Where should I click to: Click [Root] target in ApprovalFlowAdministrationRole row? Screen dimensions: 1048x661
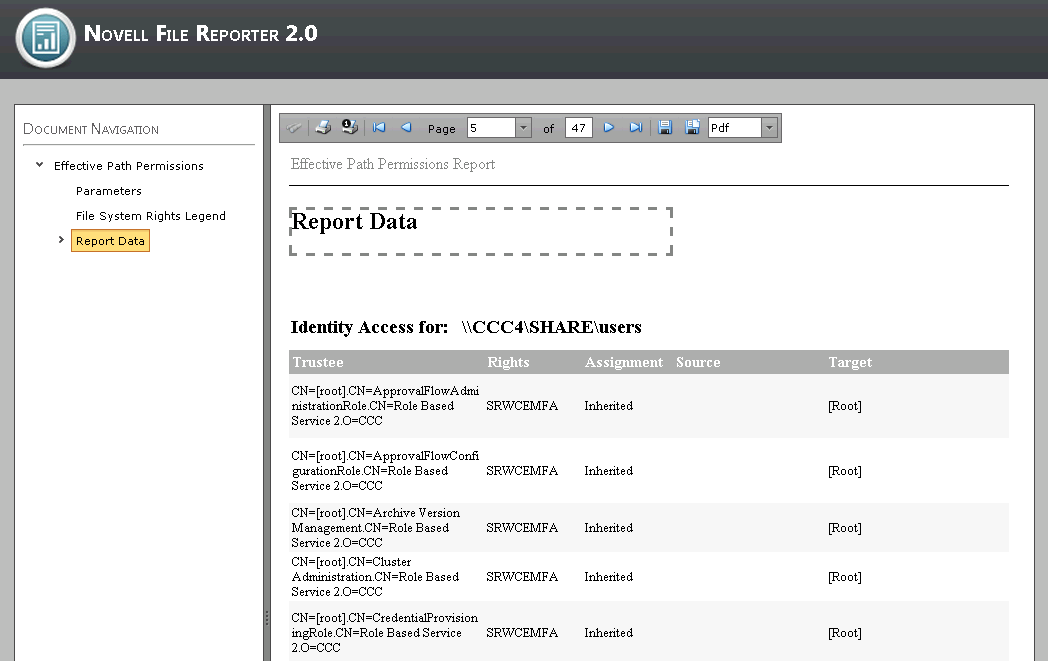(x=845, y=406)
